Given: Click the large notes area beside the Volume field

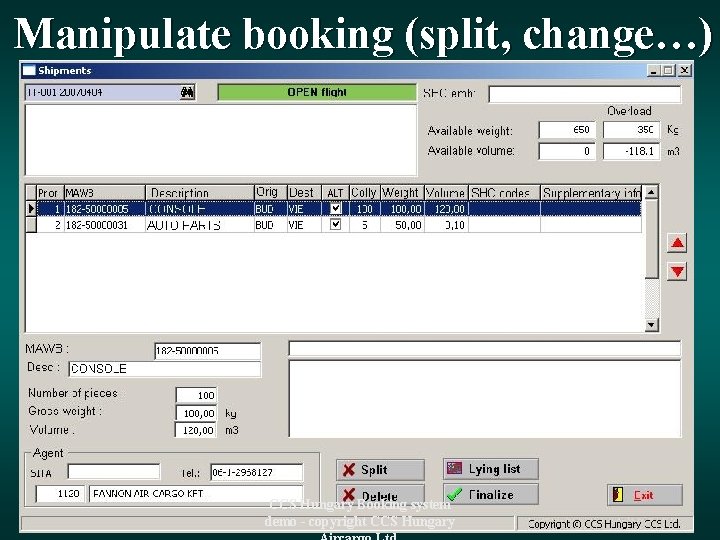Looking at the screenshot, I should click(x=484, y=399).
